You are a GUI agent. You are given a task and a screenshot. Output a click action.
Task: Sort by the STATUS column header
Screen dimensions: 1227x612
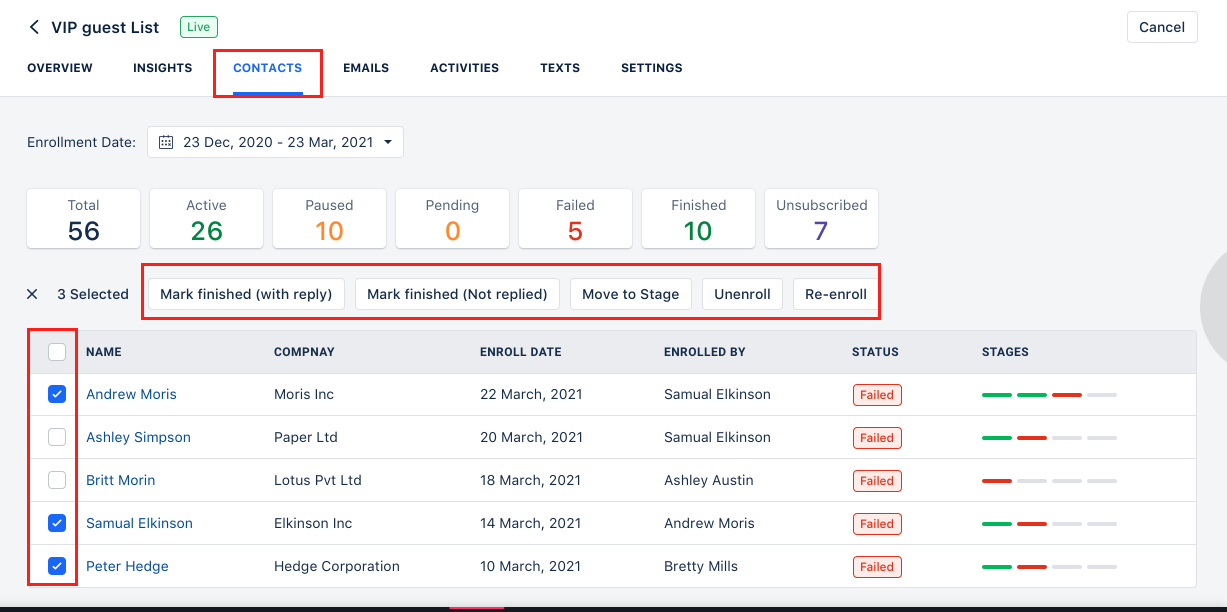point(875,352)
